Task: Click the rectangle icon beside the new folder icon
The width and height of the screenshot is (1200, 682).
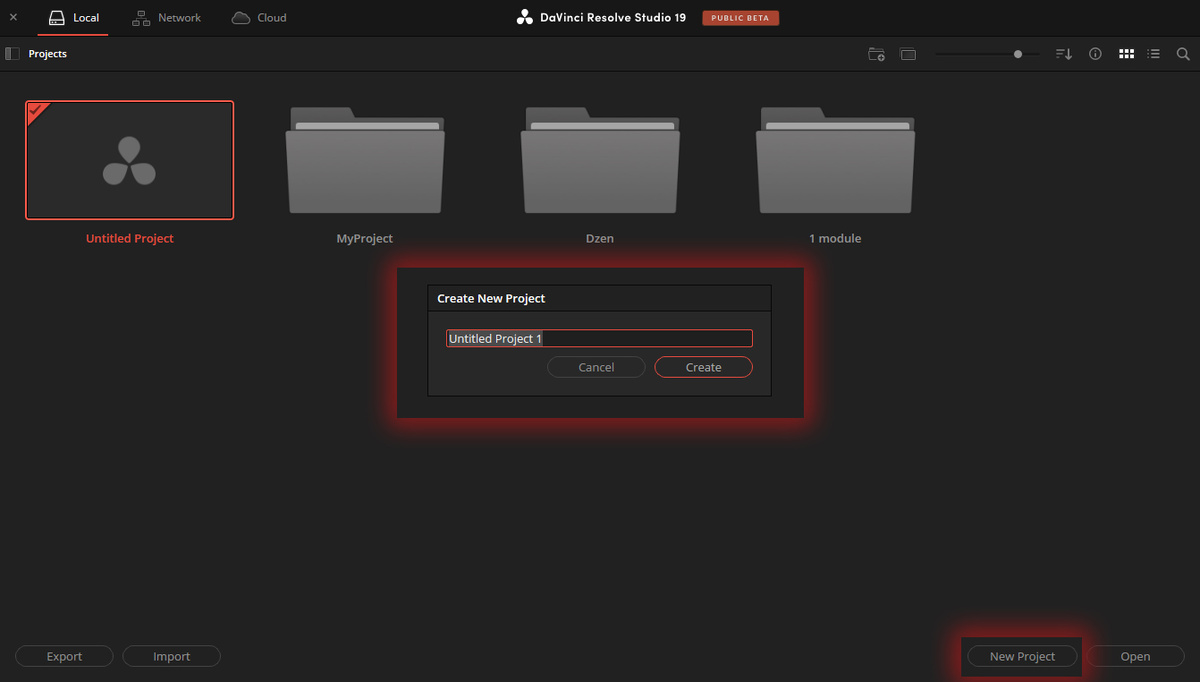Action: 908,54
